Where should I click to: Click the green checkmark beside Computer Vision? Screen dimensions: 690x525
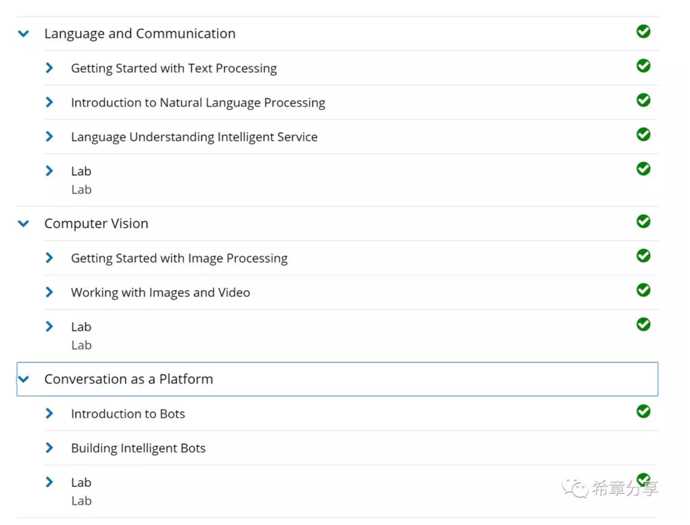point(643,221)
